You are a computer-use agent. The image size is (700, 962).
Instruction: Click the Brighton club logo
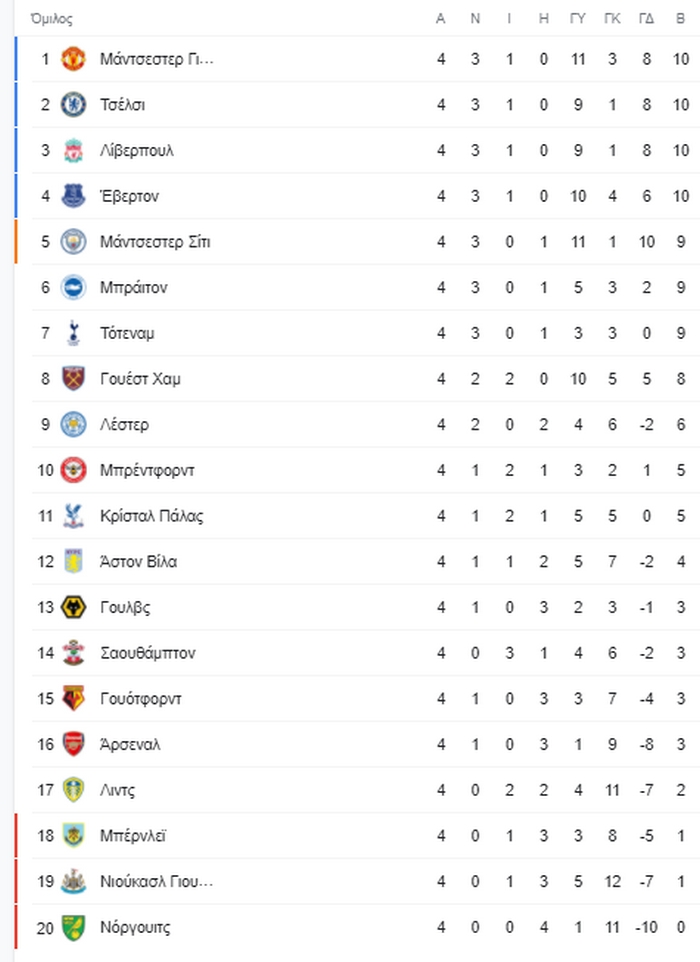[x=73, y=287]
